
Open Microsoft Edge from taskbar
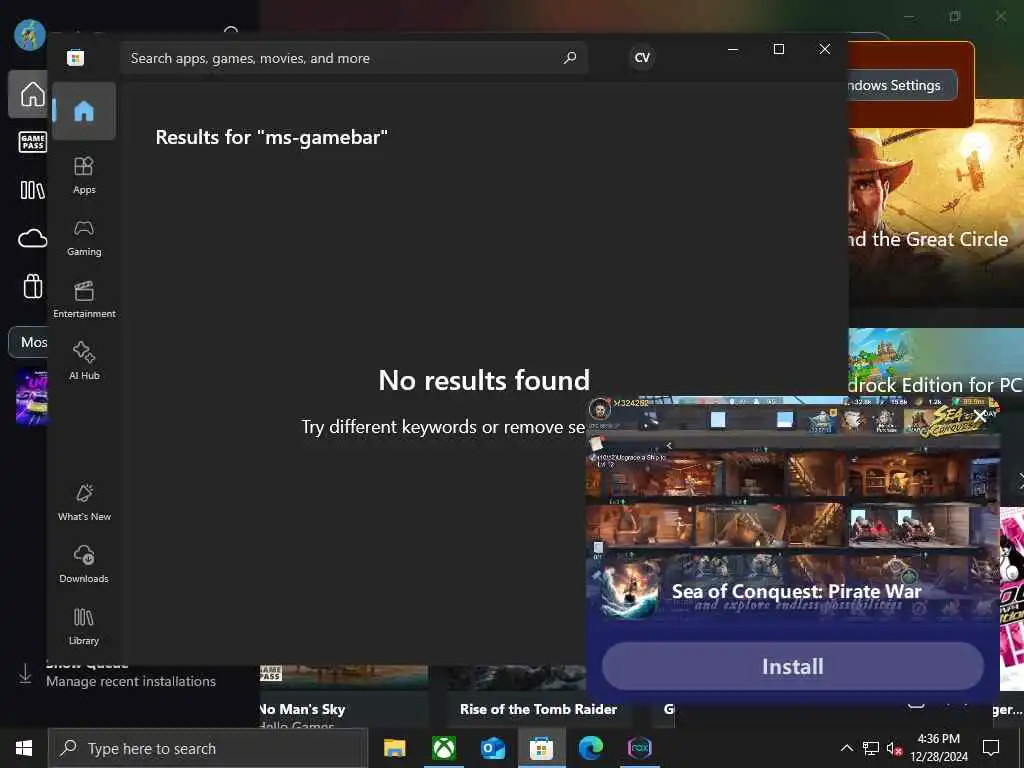[x=591, y=748]
